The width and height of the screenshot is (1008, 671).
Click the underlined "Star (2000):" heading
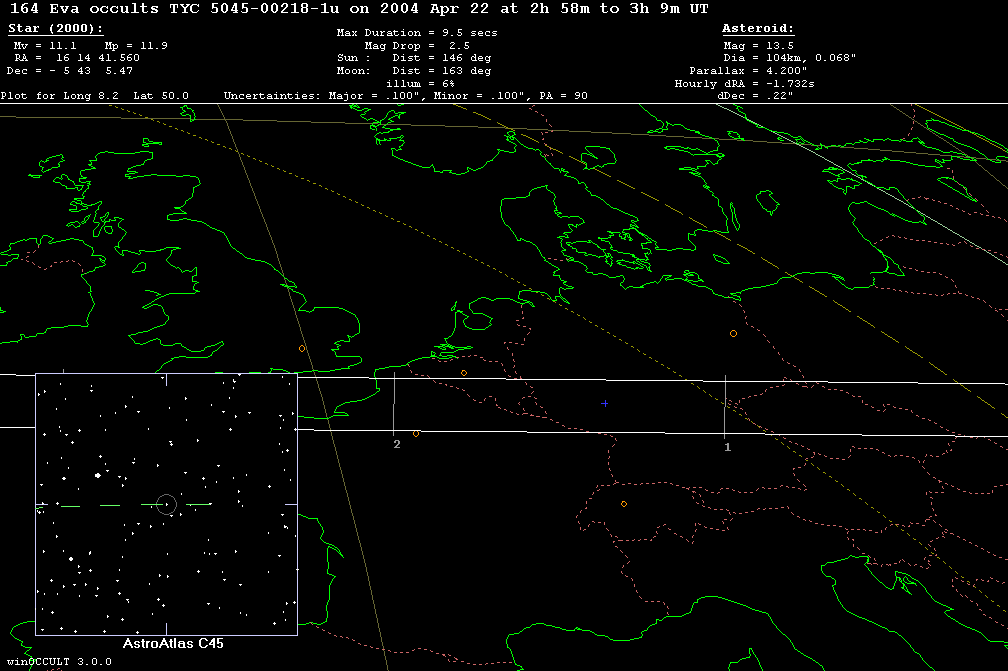point(47,29)
